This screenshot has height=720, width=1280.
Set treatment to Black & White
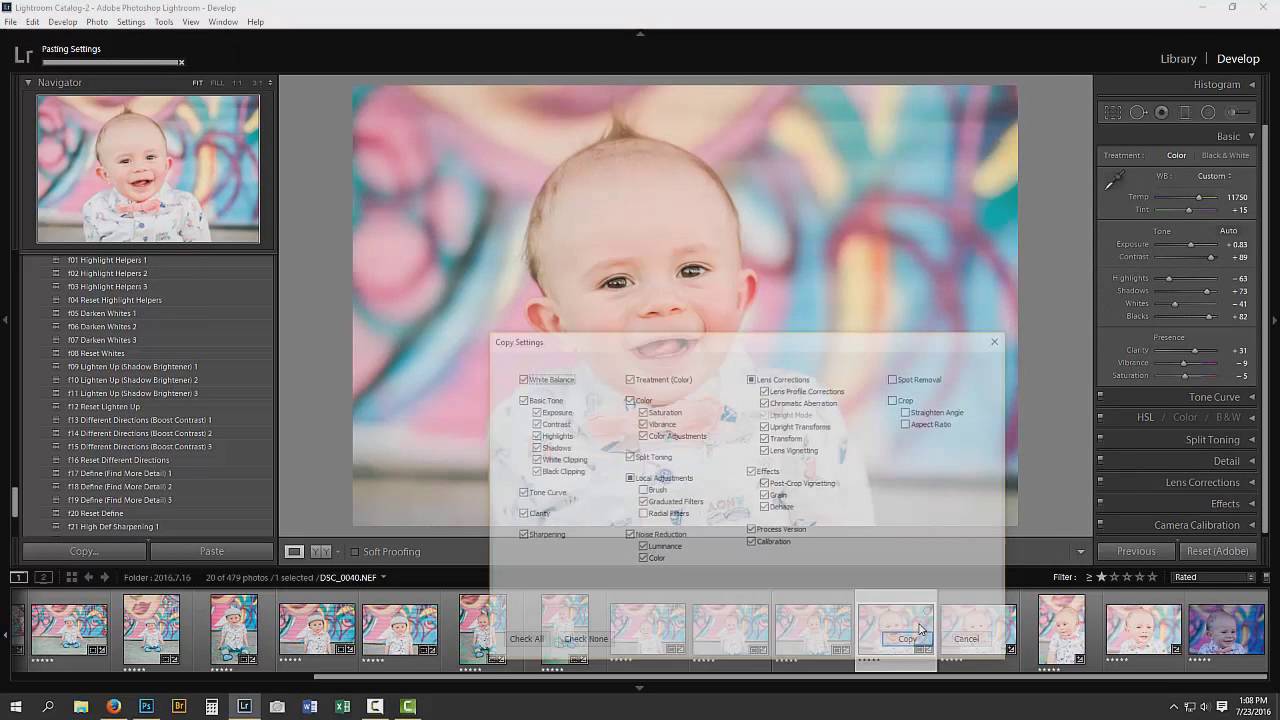point(1225,155)
